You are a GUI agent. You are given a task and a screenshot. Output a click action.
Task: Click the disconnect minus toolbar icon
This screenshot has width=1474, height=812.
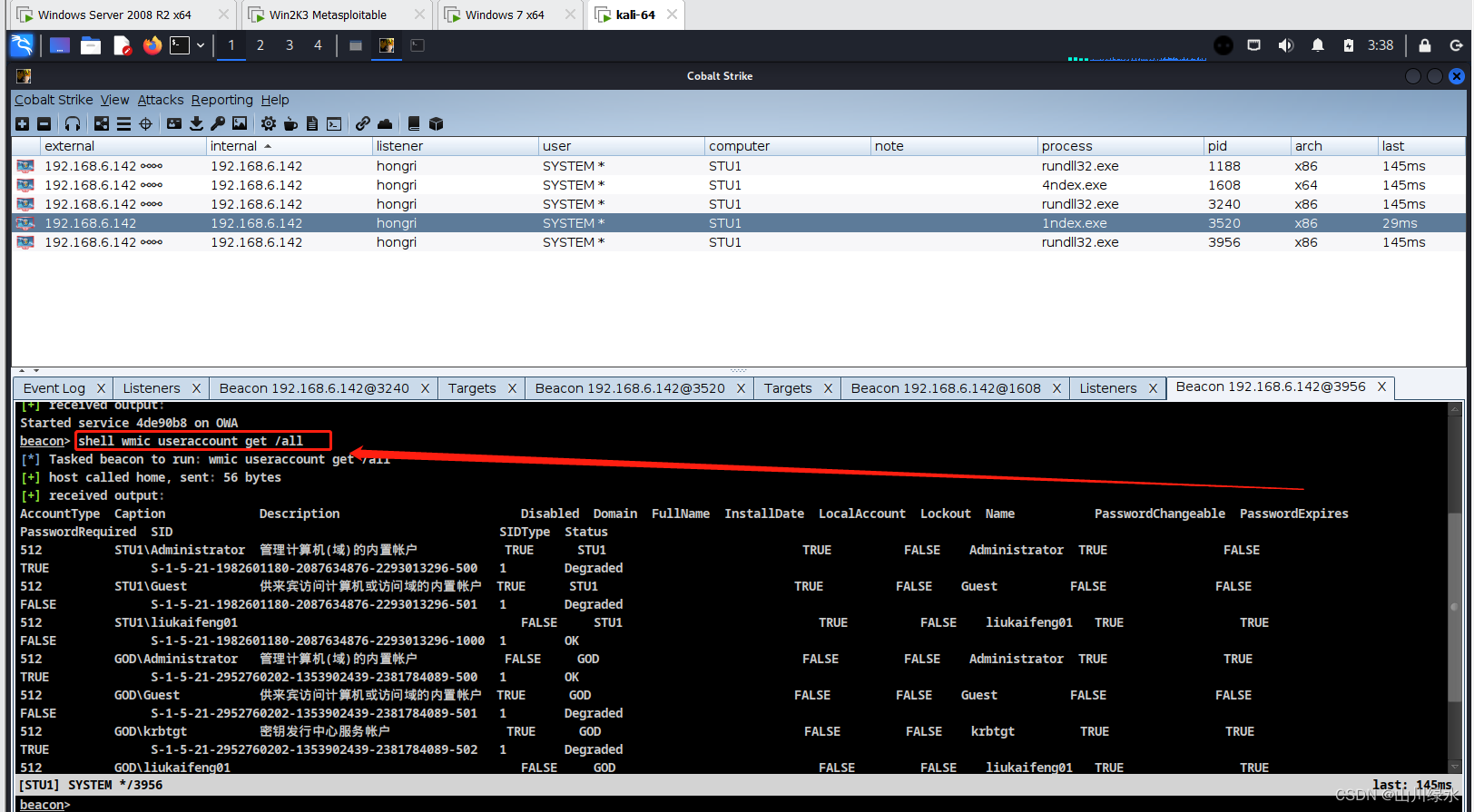(x=44, y=123)
